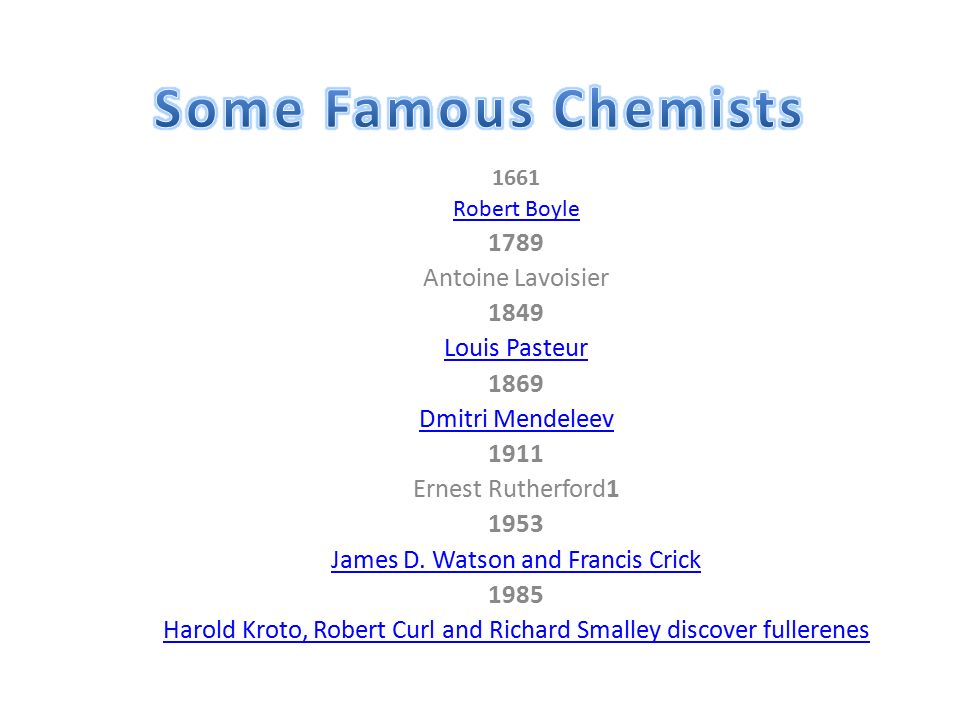This screenshot has width=960, height=720.
Task: Click the year 1985 label
Action: 516,595
